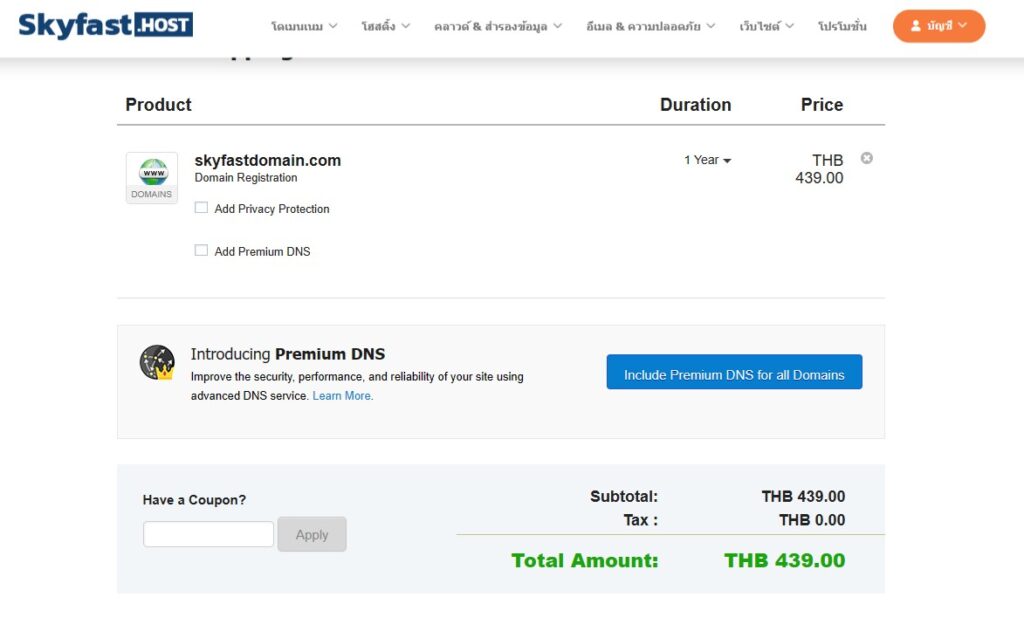The image size is (1024, 638).
Task: Open the เว็บไซต์ menu
Action: click(767, 26)
